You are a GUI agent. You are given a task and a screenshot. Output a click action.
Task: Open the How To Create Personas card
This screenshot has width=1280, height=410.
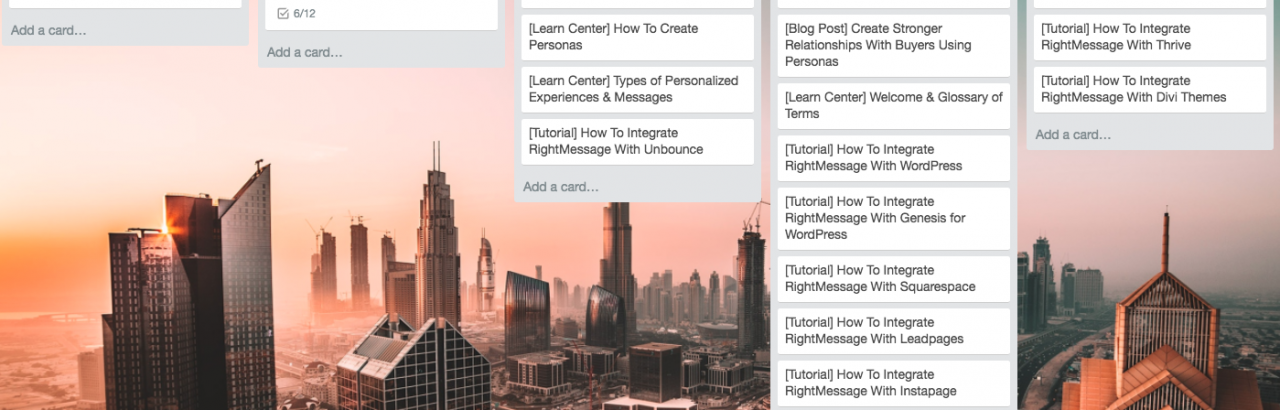point(637,37)
